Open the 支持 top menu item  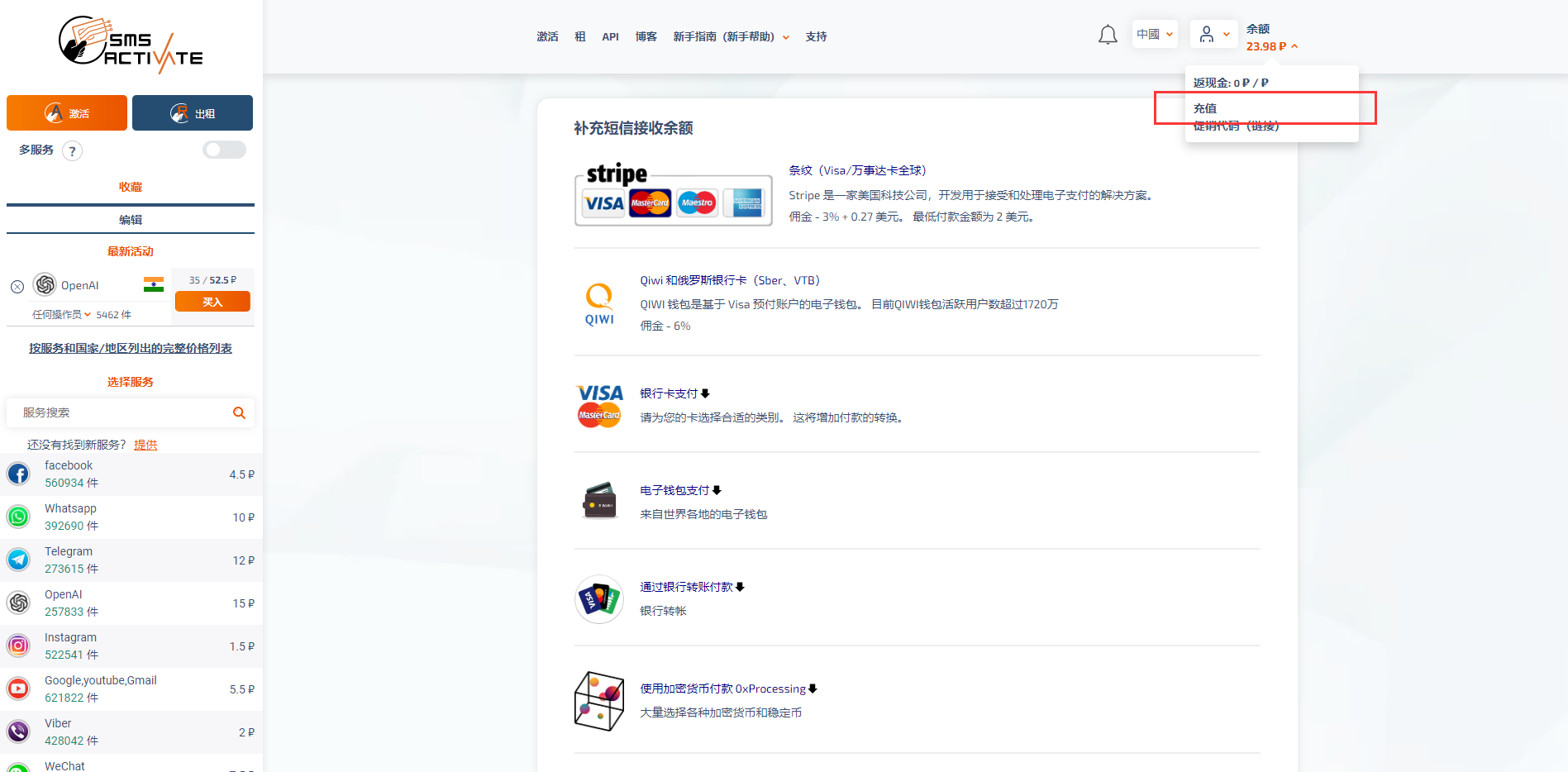816,36
